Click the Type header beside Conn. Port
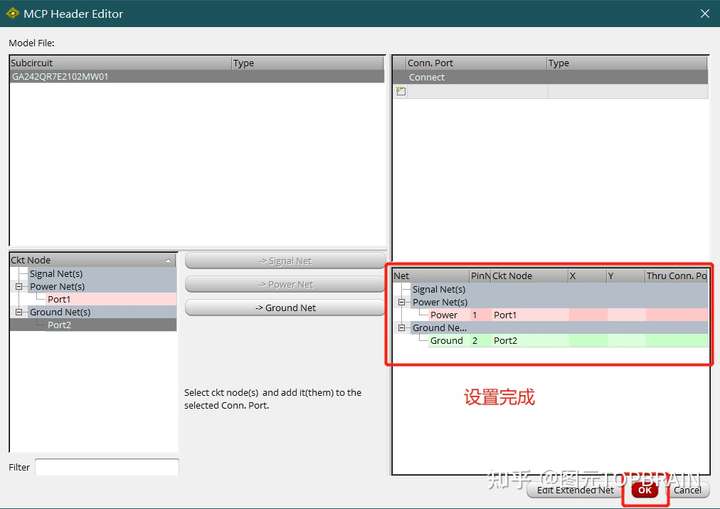The height and width of the screenshot is (509, 720). (x=627, y=63)
